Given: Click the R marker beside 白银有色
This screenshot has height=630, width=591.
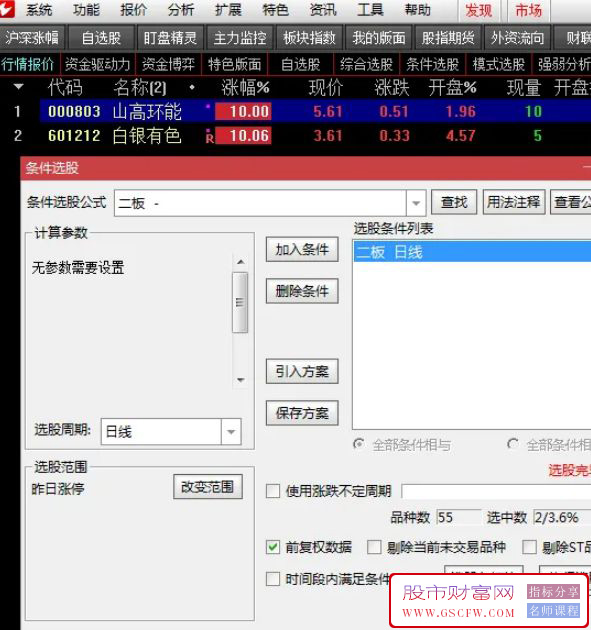Looking at the screenshot, I should point(209,137).
